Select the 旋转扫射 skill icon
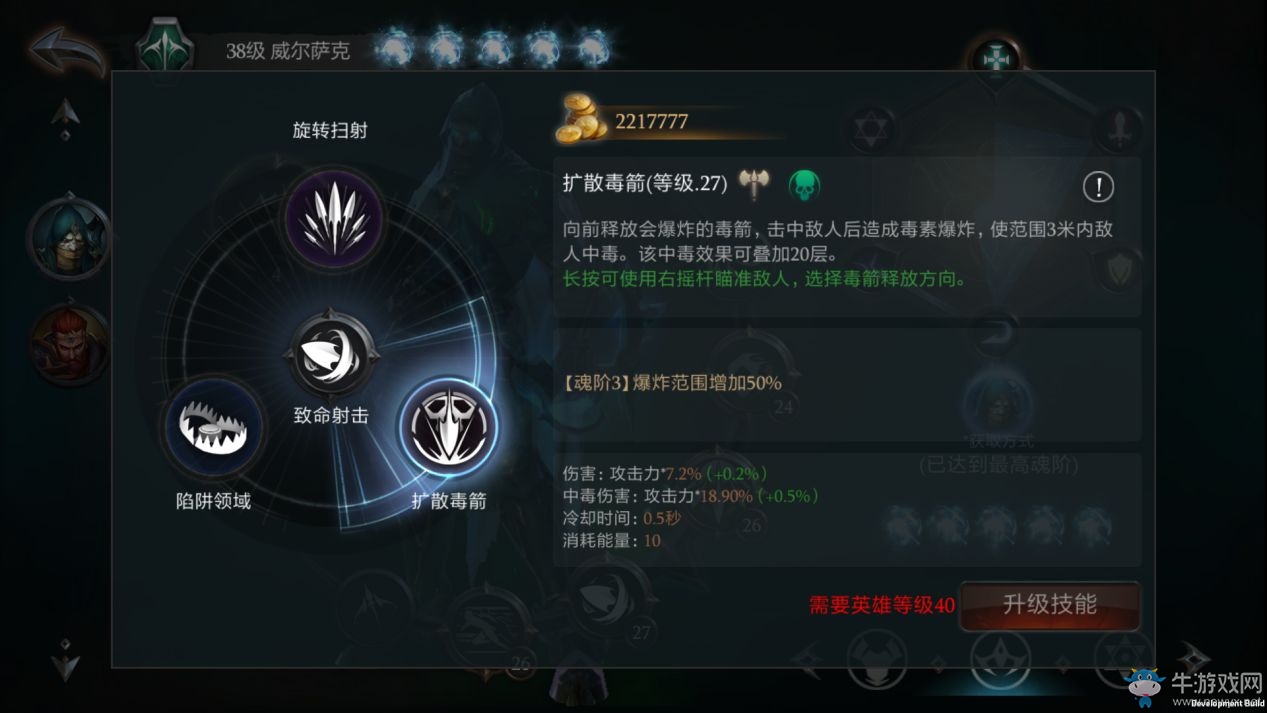1267x713 pixels. click(334, 219)
